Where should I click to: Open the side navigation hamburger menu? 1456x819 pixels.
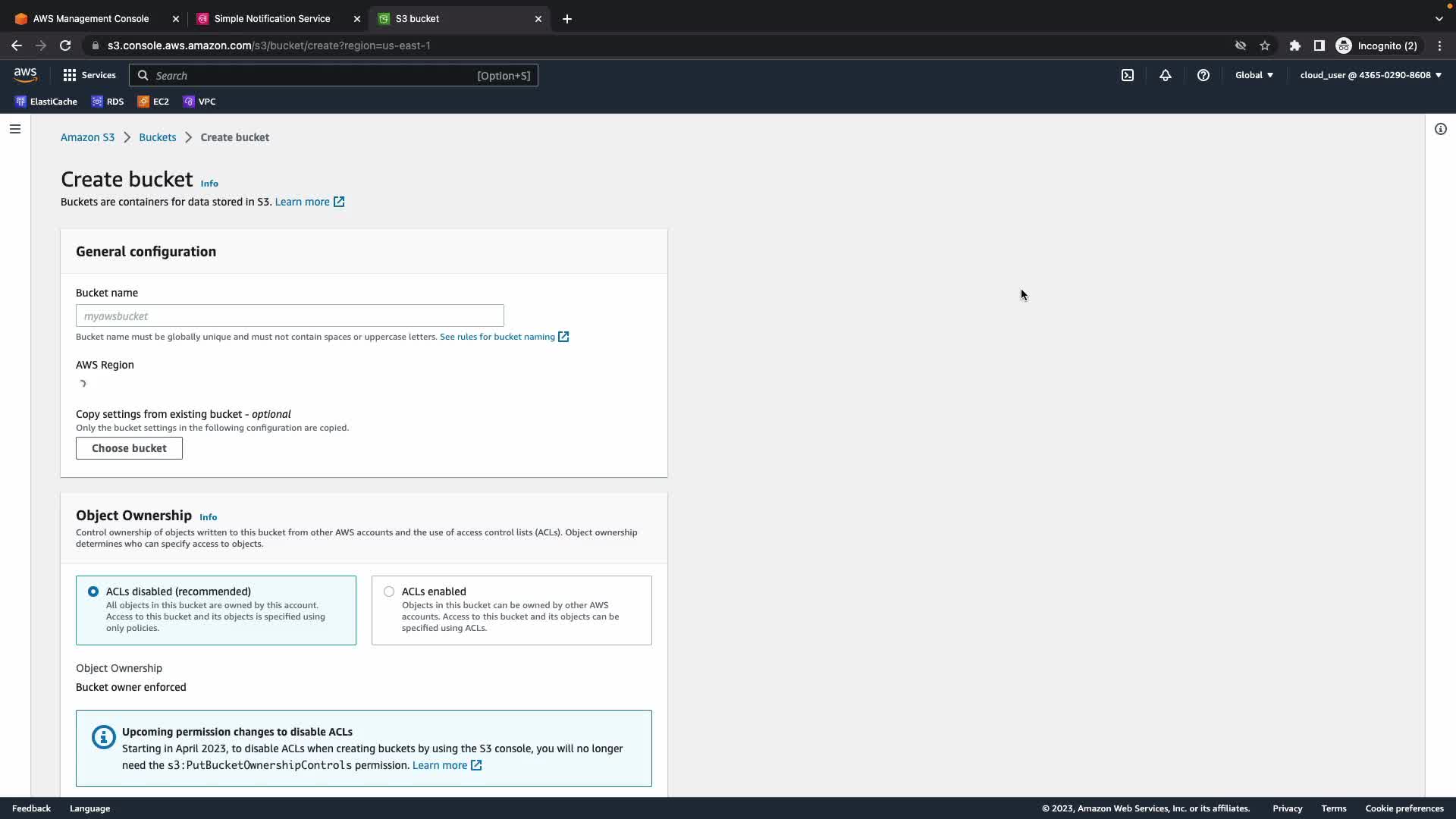point(15,129)
